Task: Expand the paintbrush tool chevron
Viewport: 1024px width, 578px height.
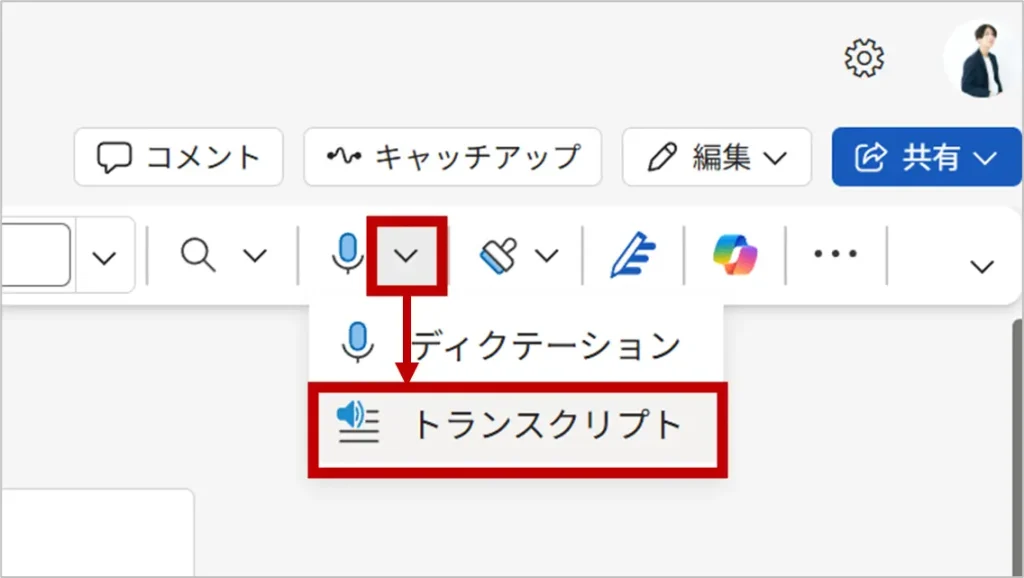Action: [x=547, y=255]
